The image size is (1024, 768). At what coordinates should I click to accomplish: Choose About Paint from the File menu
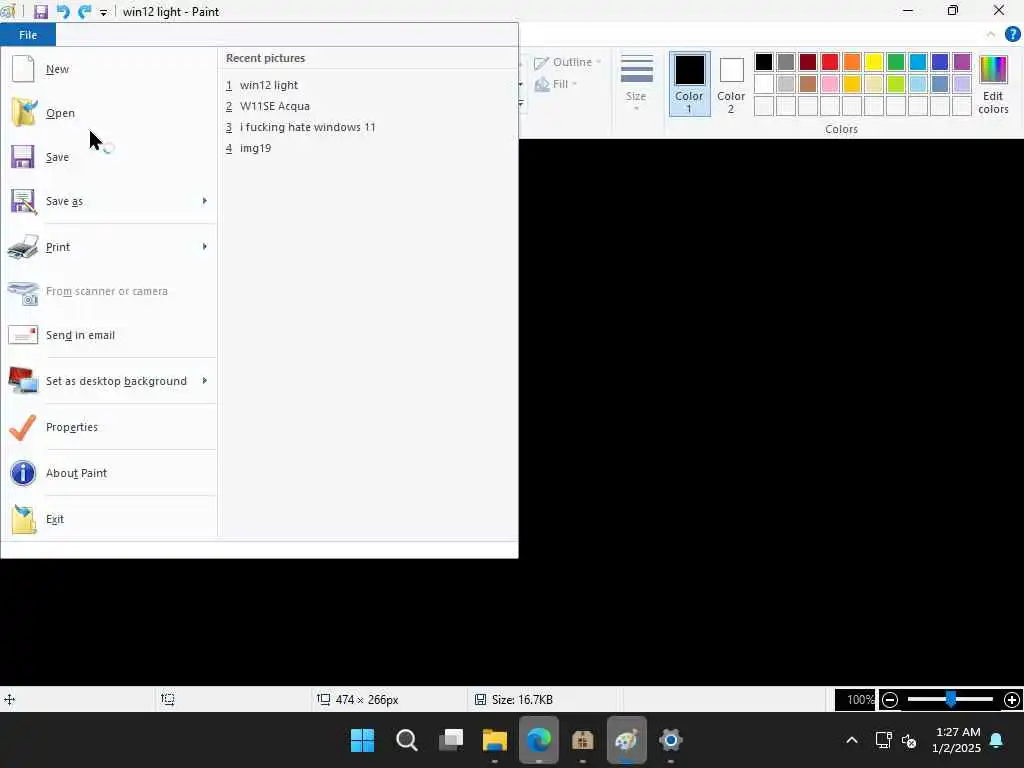pyautogui.click(x=109, y=473)
